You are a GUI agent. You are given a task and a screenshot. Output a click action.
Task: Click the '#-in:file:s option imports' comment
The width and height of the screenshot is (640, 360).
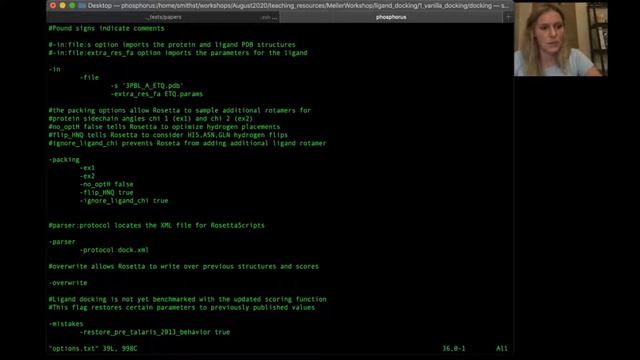pos(172,44)
